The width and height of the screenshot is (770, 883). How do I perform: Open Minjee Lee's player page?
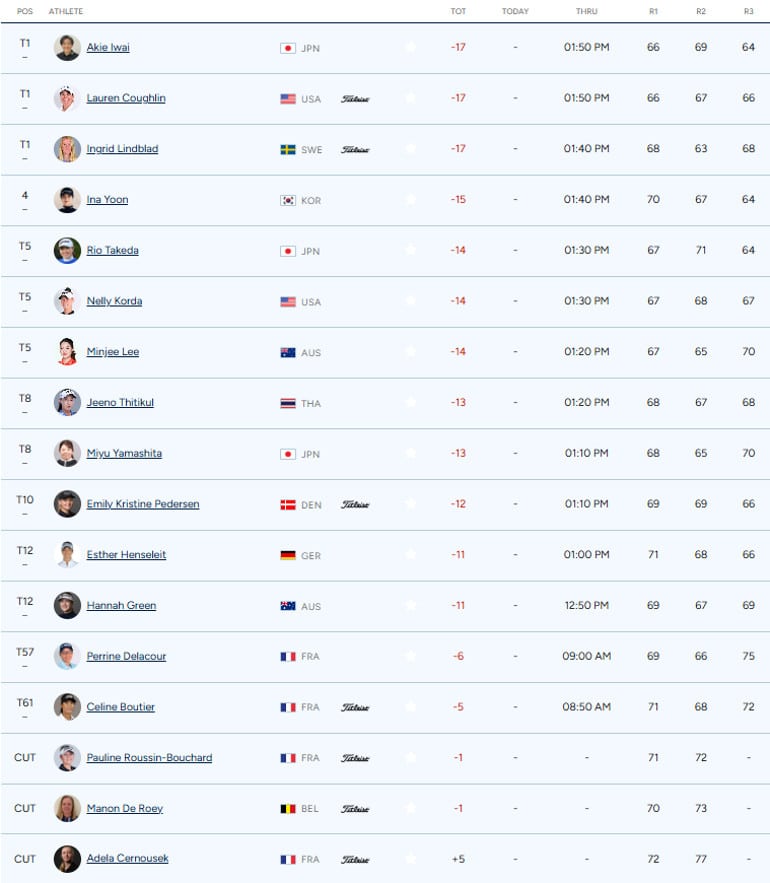[113, 351]
